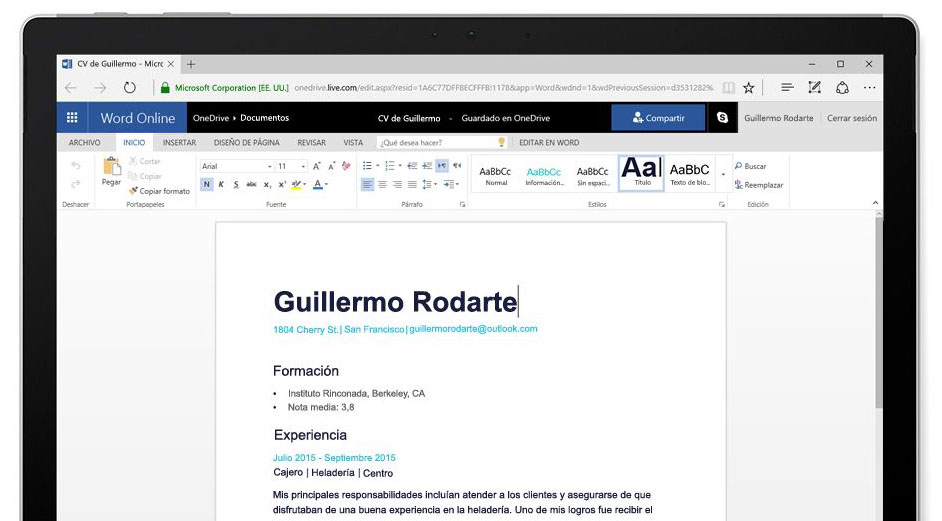Click the Copiar command
The height and width of the screenshot is (521, 942).
pos(144,176)
